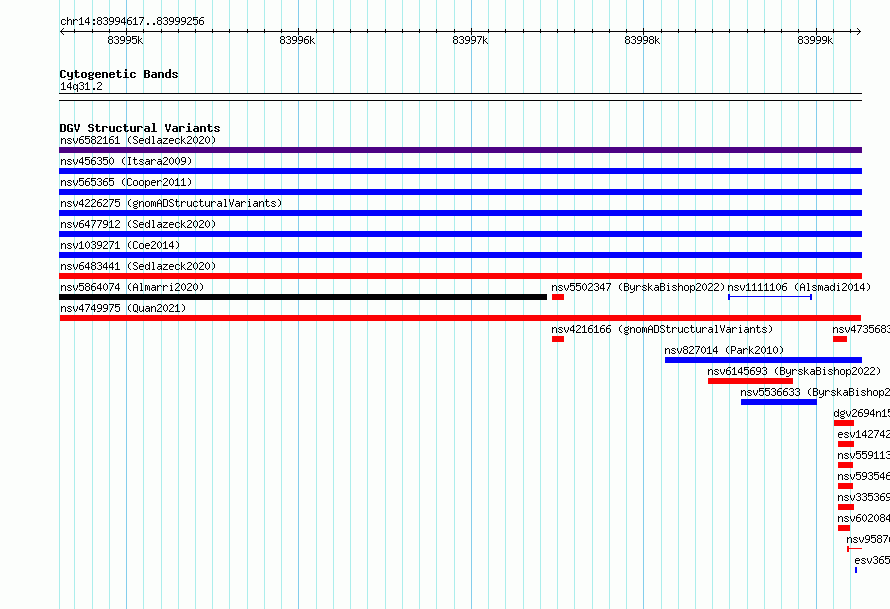The height and width of the screenshot is (609, 890).
Task: Click the blue nsv456350 variant bar
Action: (x=460, y=171)
